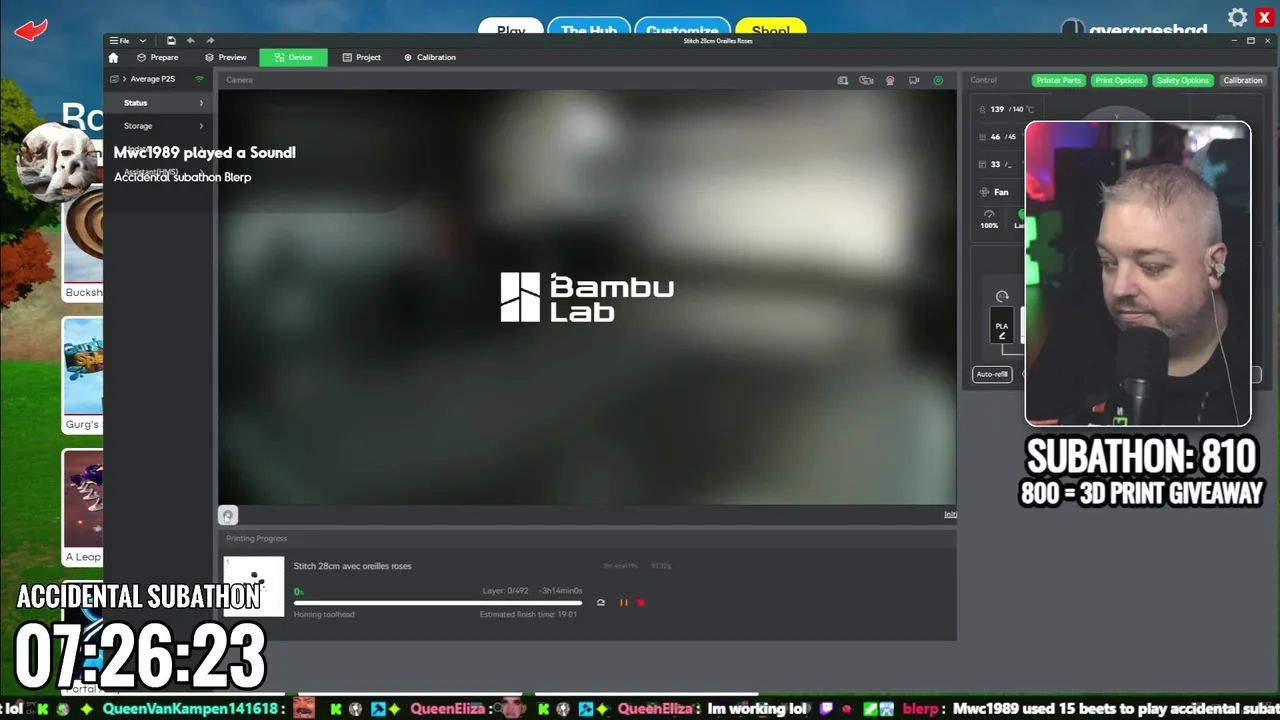Check Average P2S Wi-Fi signal icon

[199, 79]
